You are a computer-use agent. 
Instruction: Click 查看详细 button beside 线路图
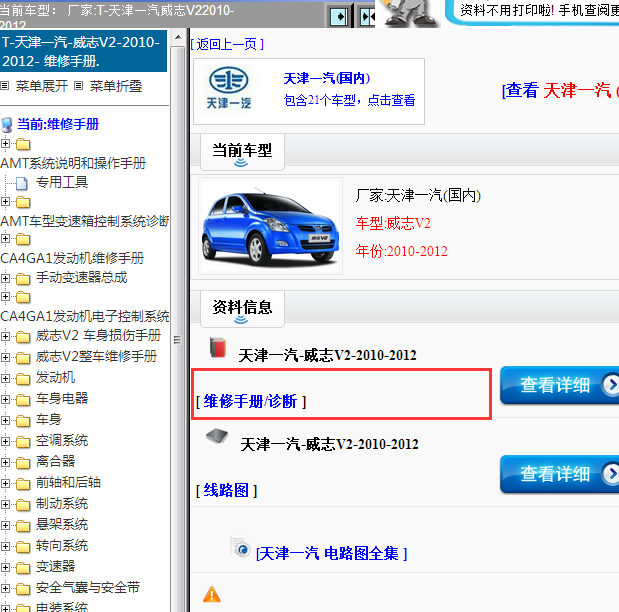point(559,474)
